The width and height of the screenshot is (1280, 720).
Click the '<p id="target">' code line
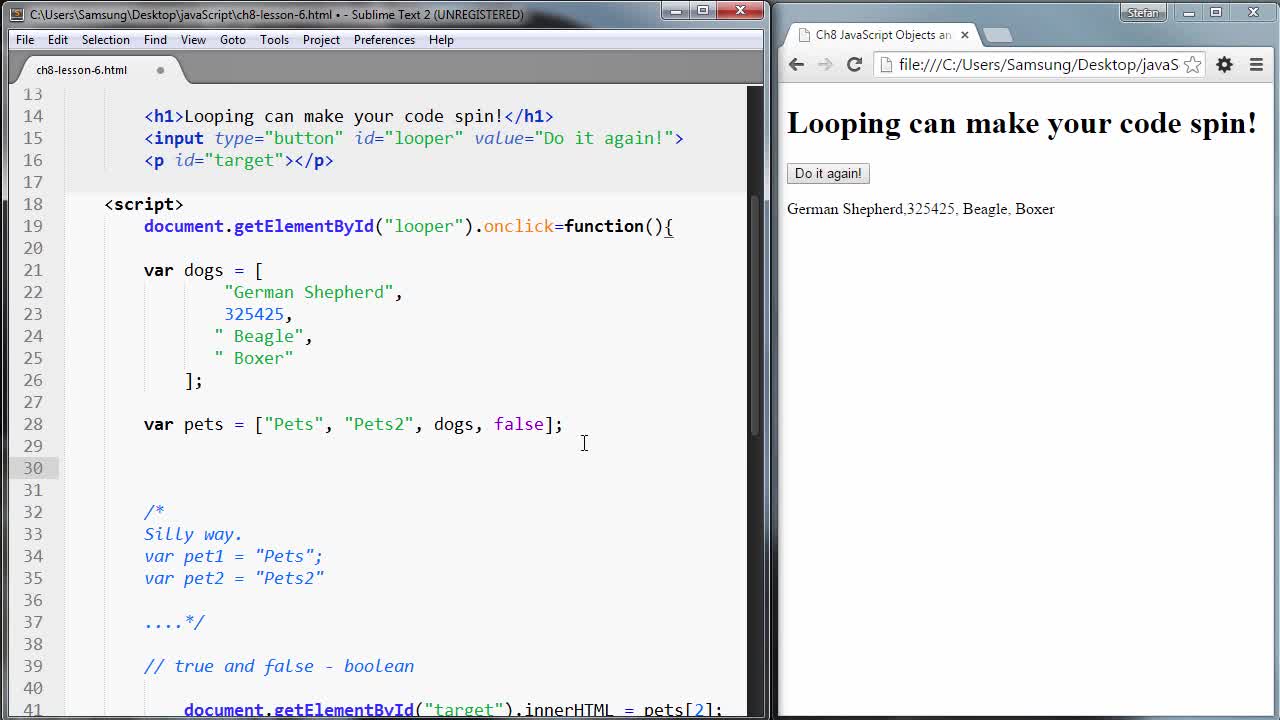click(x=239, y=160)
